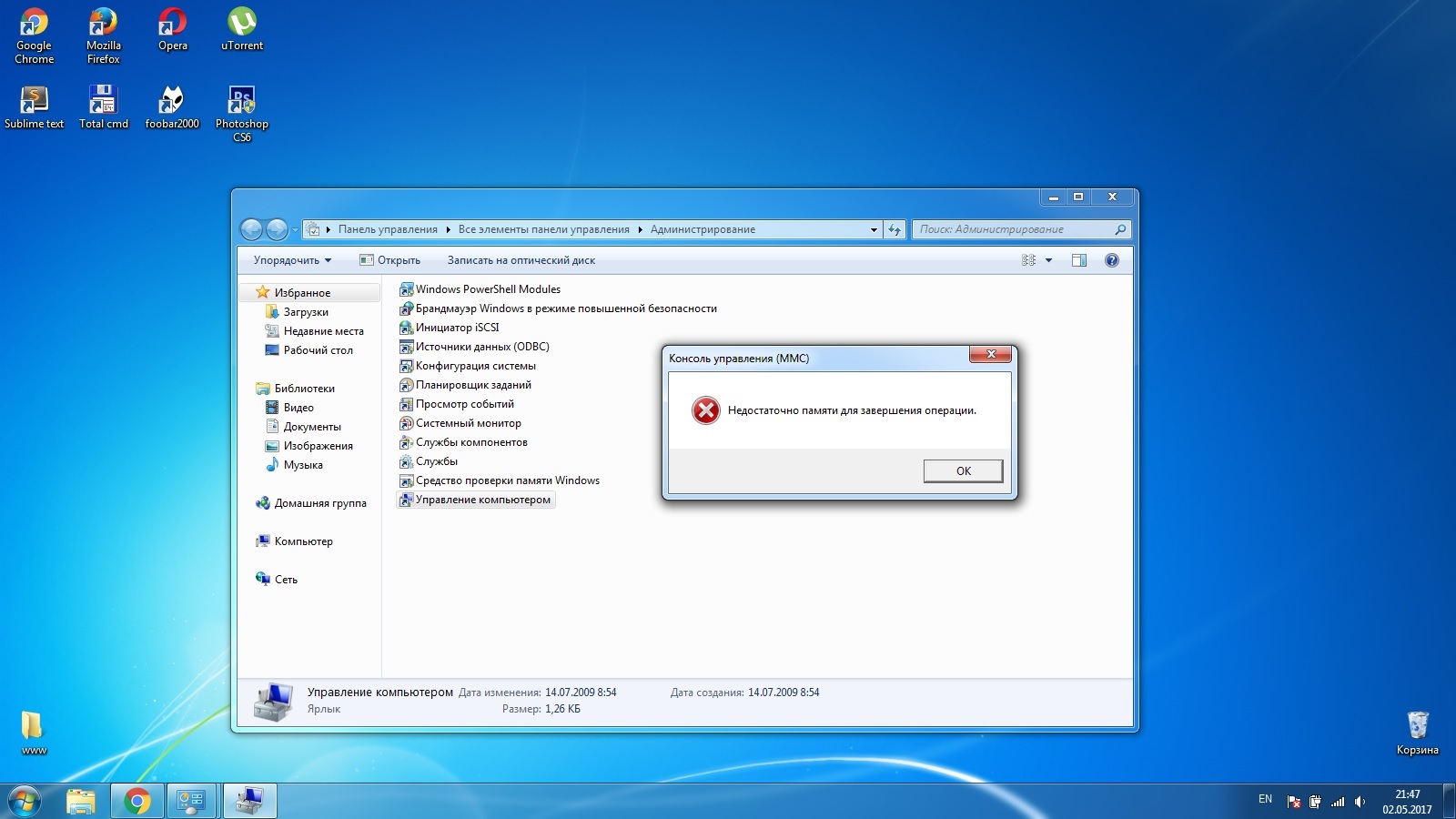Image resolution: width=1456 pixels, height=819 pixels.
Task: Click Chrome in the taskbar
Action: point(137,801)
